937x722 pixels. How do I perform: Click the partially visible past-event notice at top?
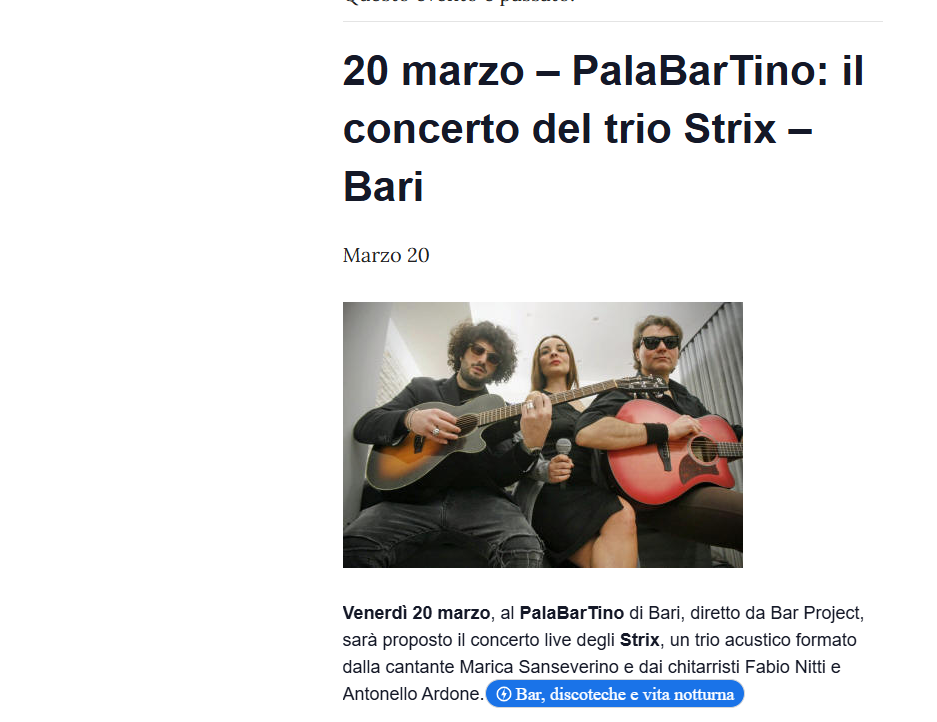[x=459, y=2]
